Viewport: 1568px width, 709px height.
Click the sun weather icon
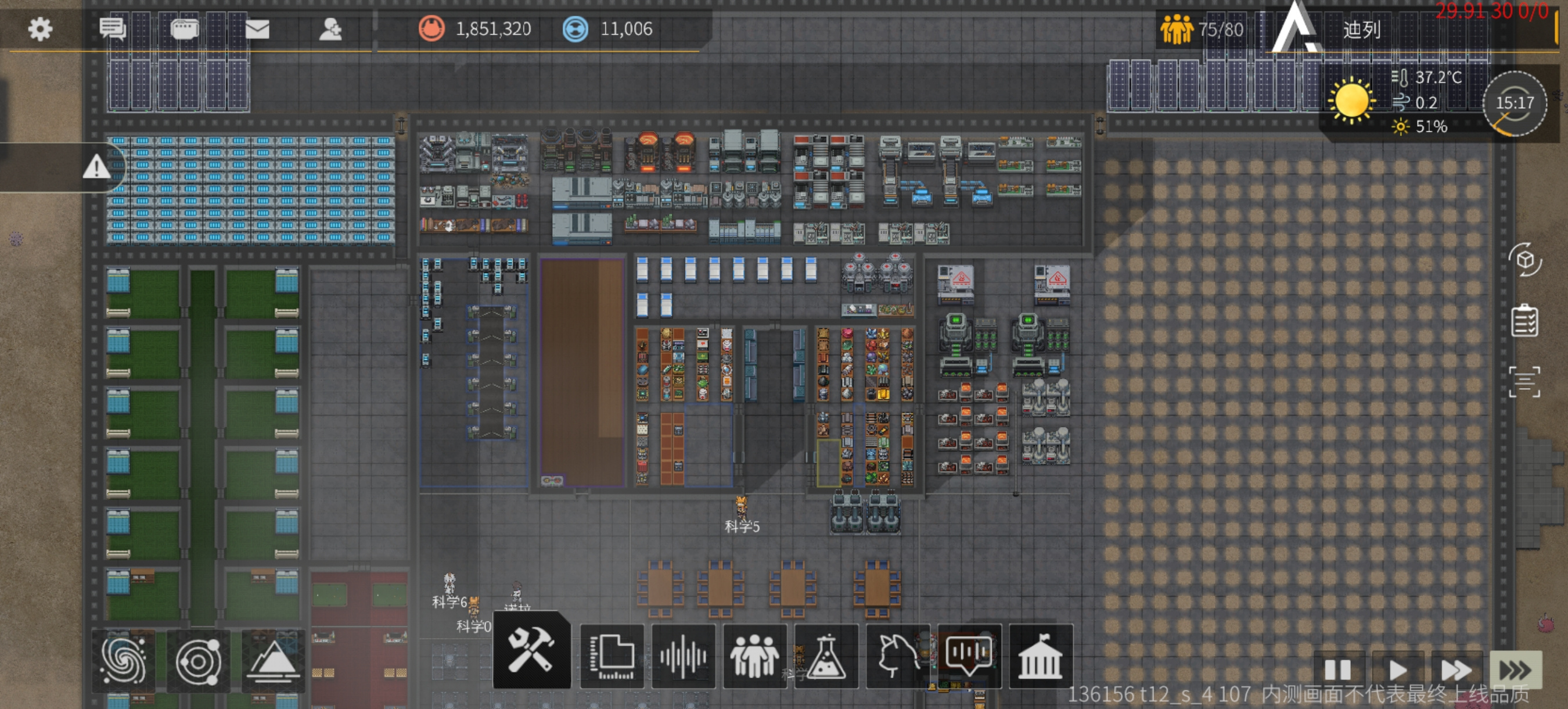point(1351,101)
